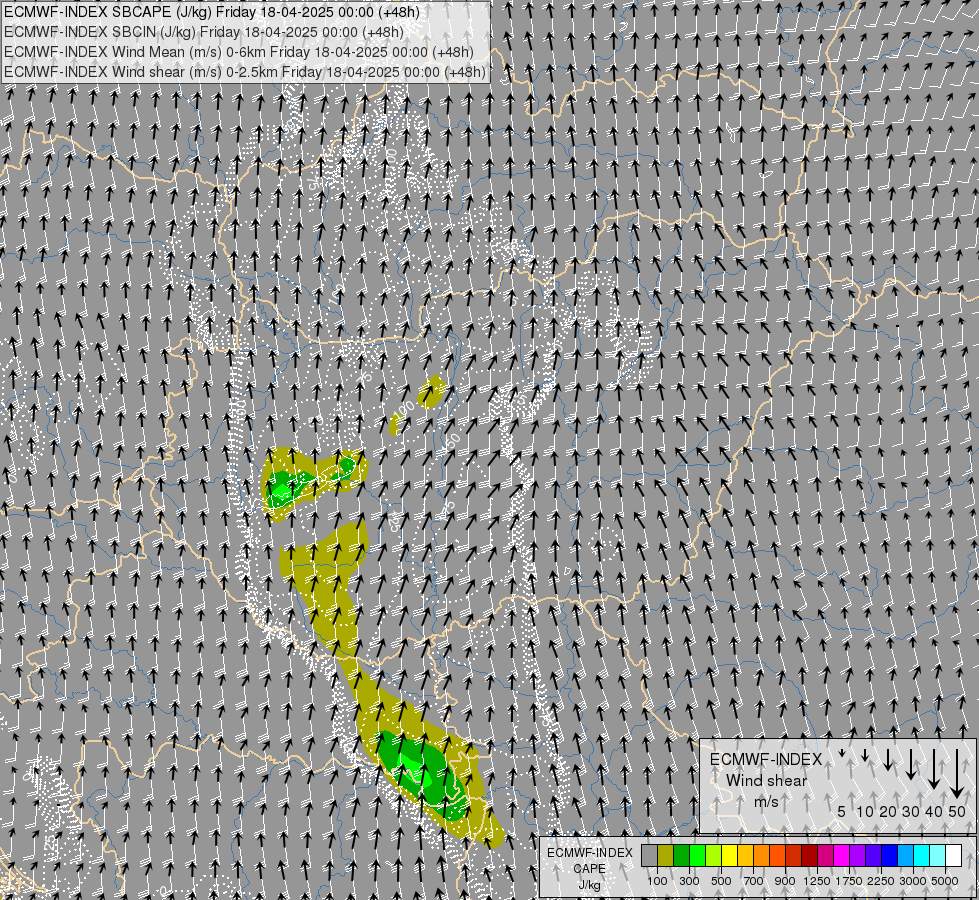Select the 20 m/s wind shear arrow
This screenshot has width=979, height=900.
pyautogui.click(x=888, y=760)
